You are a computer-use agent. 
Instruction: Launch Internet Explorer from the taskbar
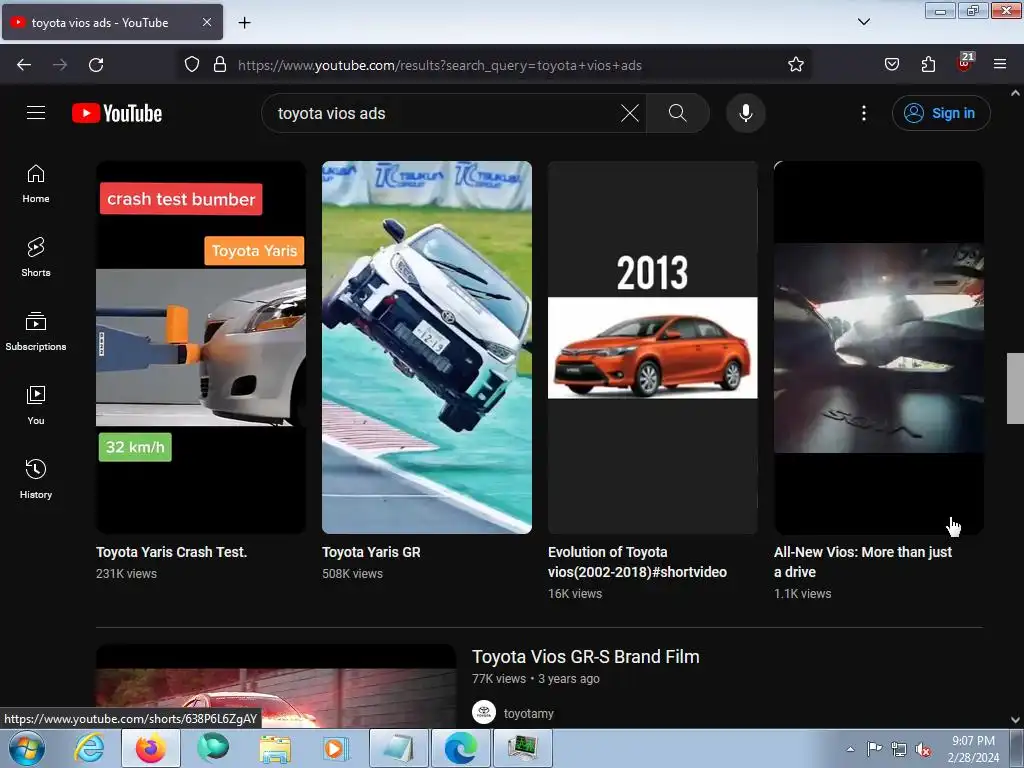pyautogui.click(x=88, y=748)
